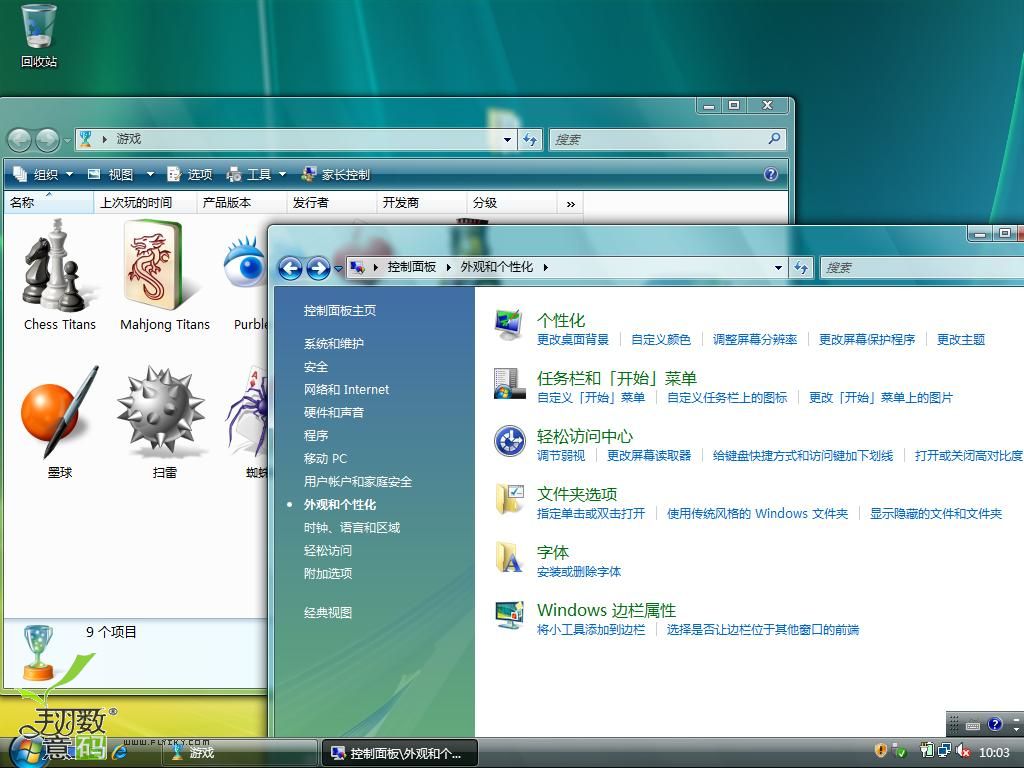Expand the arrow after 外观和个性化 in breadcrumb
This screenshot has height=768, width=1024.
point(545,267)
